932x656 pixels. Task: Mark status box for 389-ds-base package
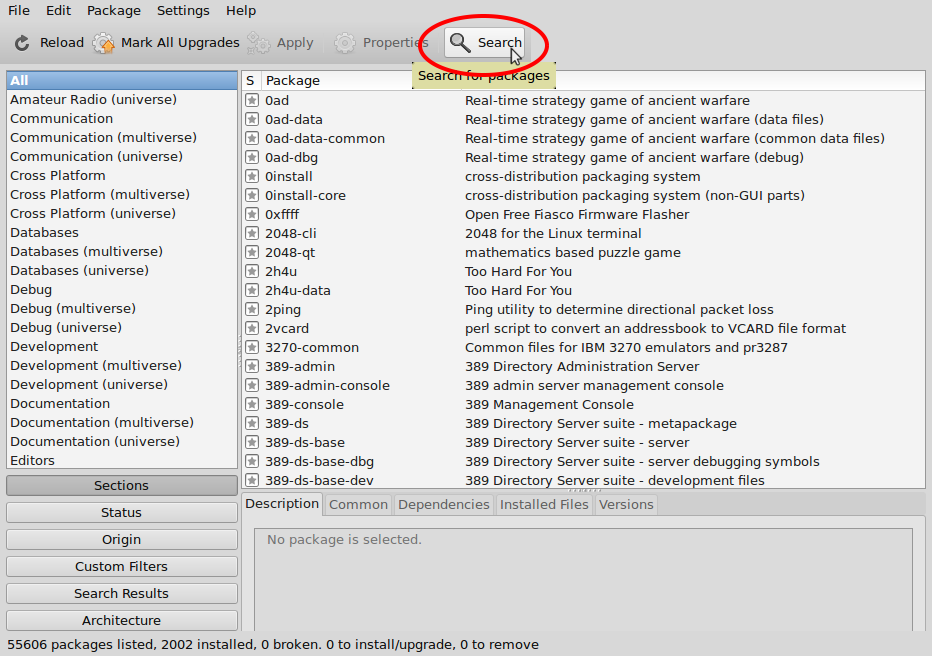252,443
